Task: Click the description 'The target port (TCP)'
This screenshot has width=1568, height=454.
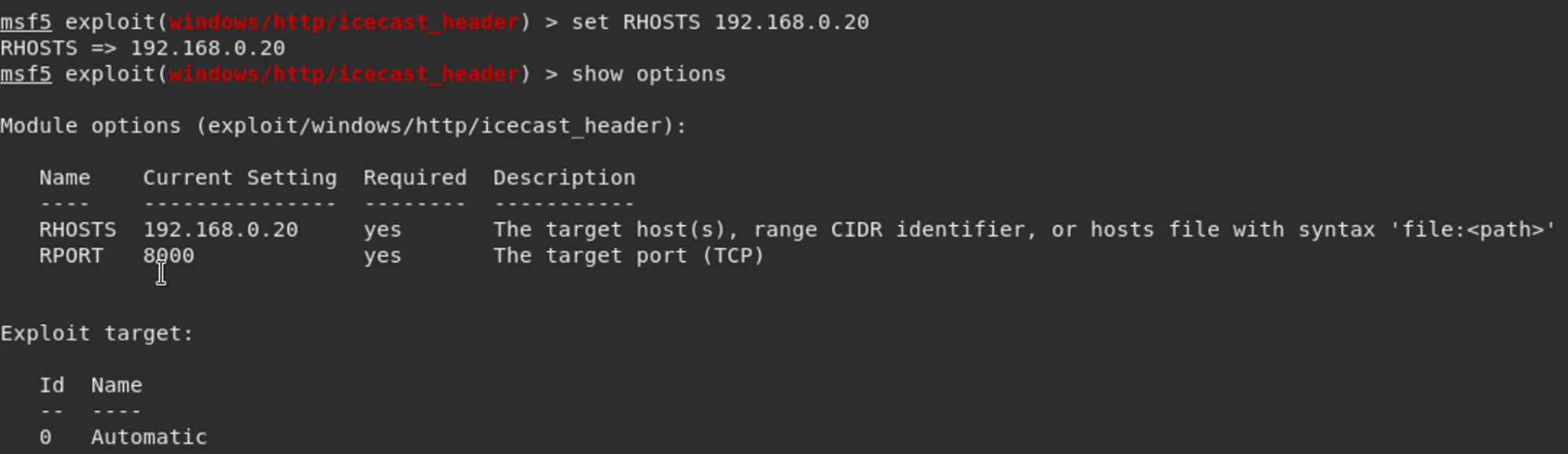Action: click(628, 256)
